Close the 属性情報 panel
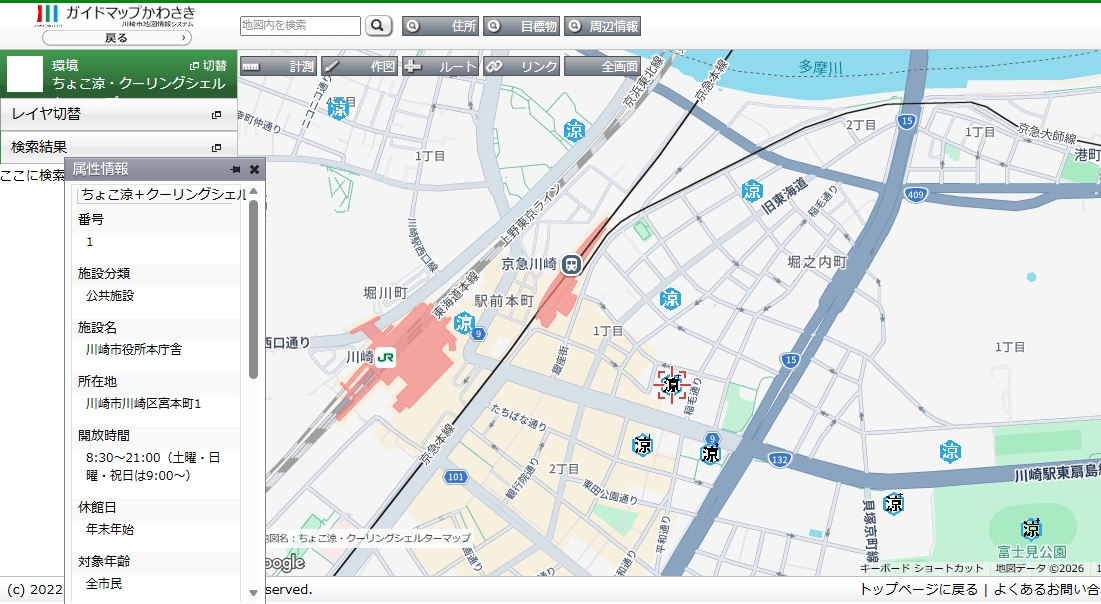 click(x=254, y=169)
